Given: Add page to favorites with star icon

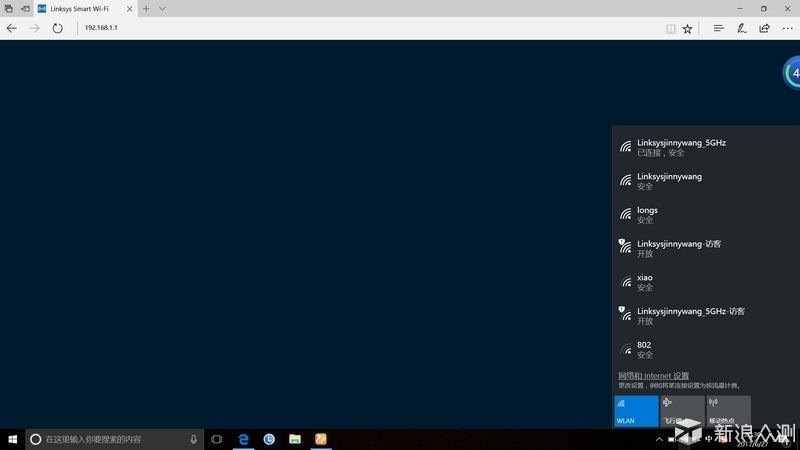Looking at the screenshot, I should click(688, 29).
